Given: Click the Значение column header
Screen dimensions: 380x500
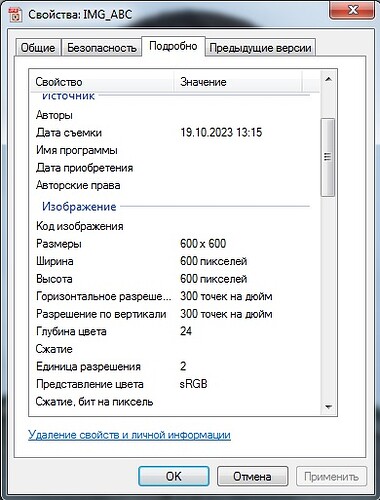Looking at the screenshot, I should (x=238, y=82).
